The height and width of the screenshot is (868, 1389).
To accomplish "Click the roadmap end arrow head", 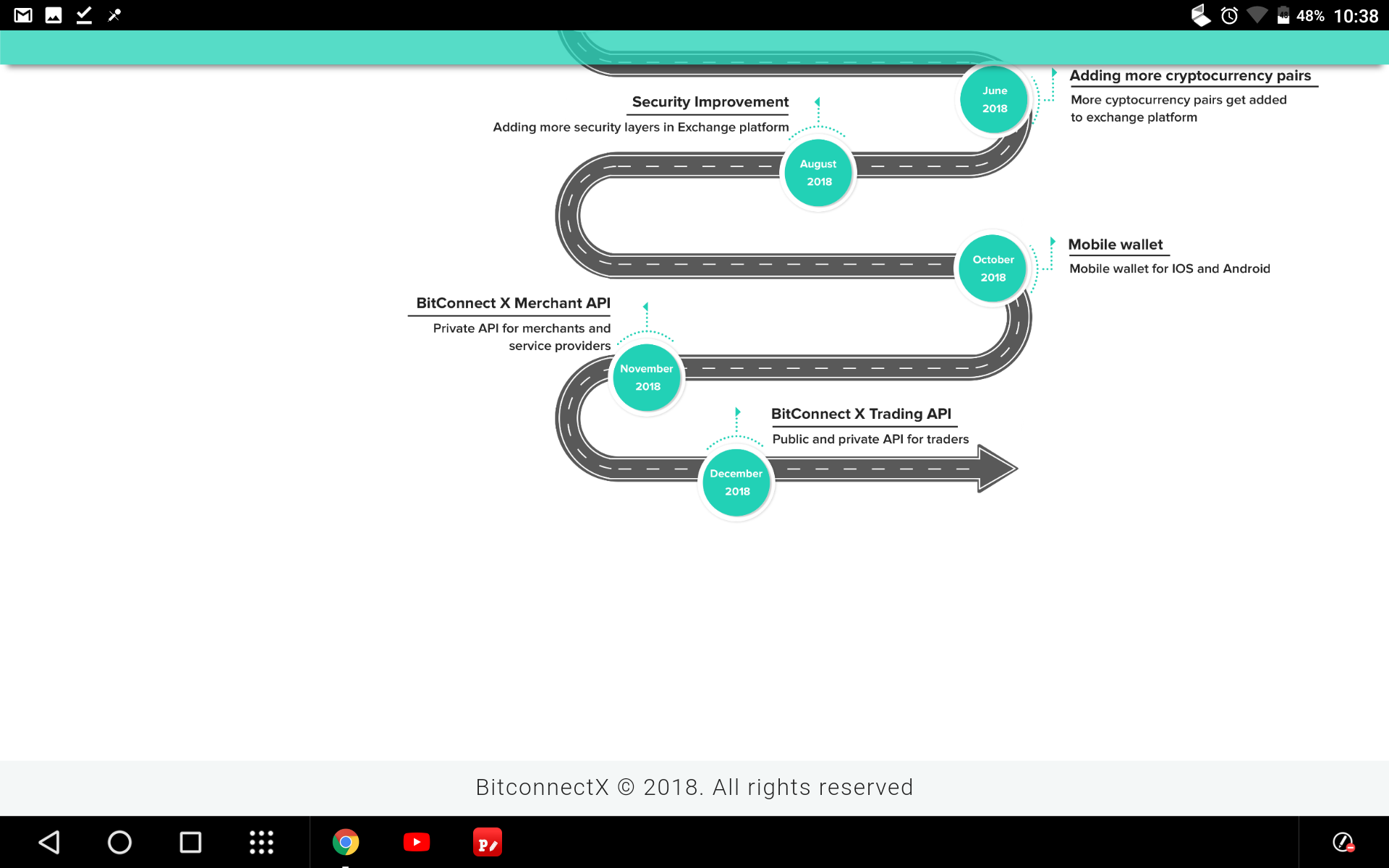I will [x=998, y=469].
